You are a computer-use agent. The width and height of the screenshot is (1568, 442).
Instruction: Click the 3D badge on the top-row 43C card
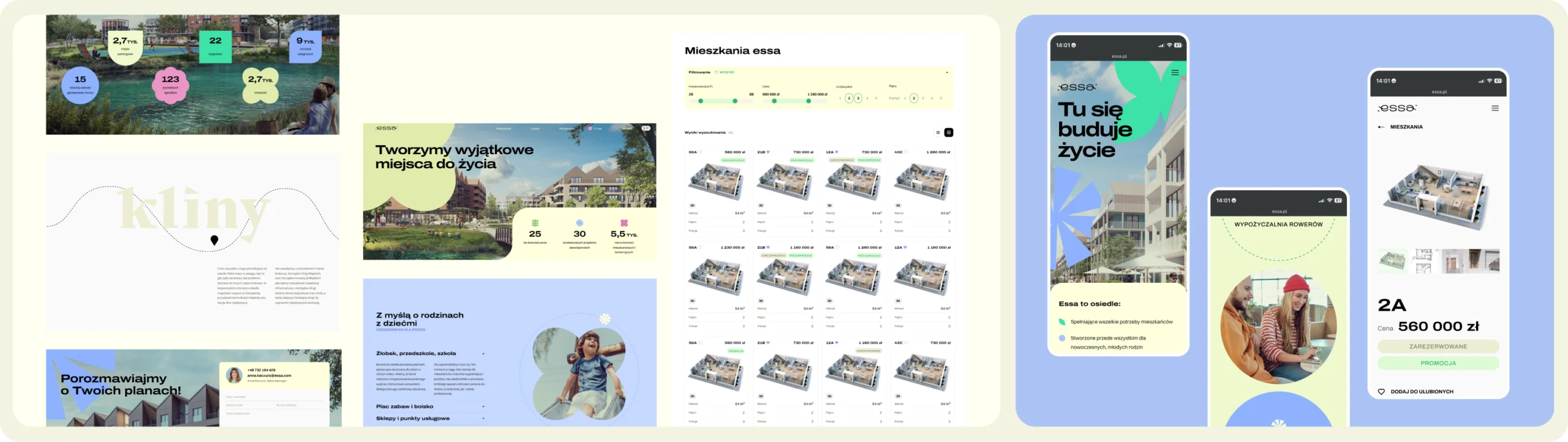[x=898, y=206]
